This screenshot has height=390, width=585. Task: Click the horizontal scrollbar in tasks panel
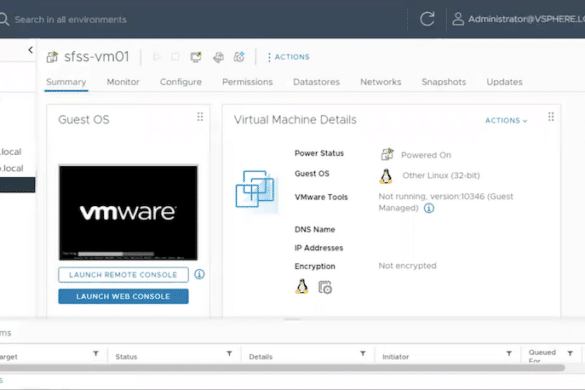[x=282, y=368]
